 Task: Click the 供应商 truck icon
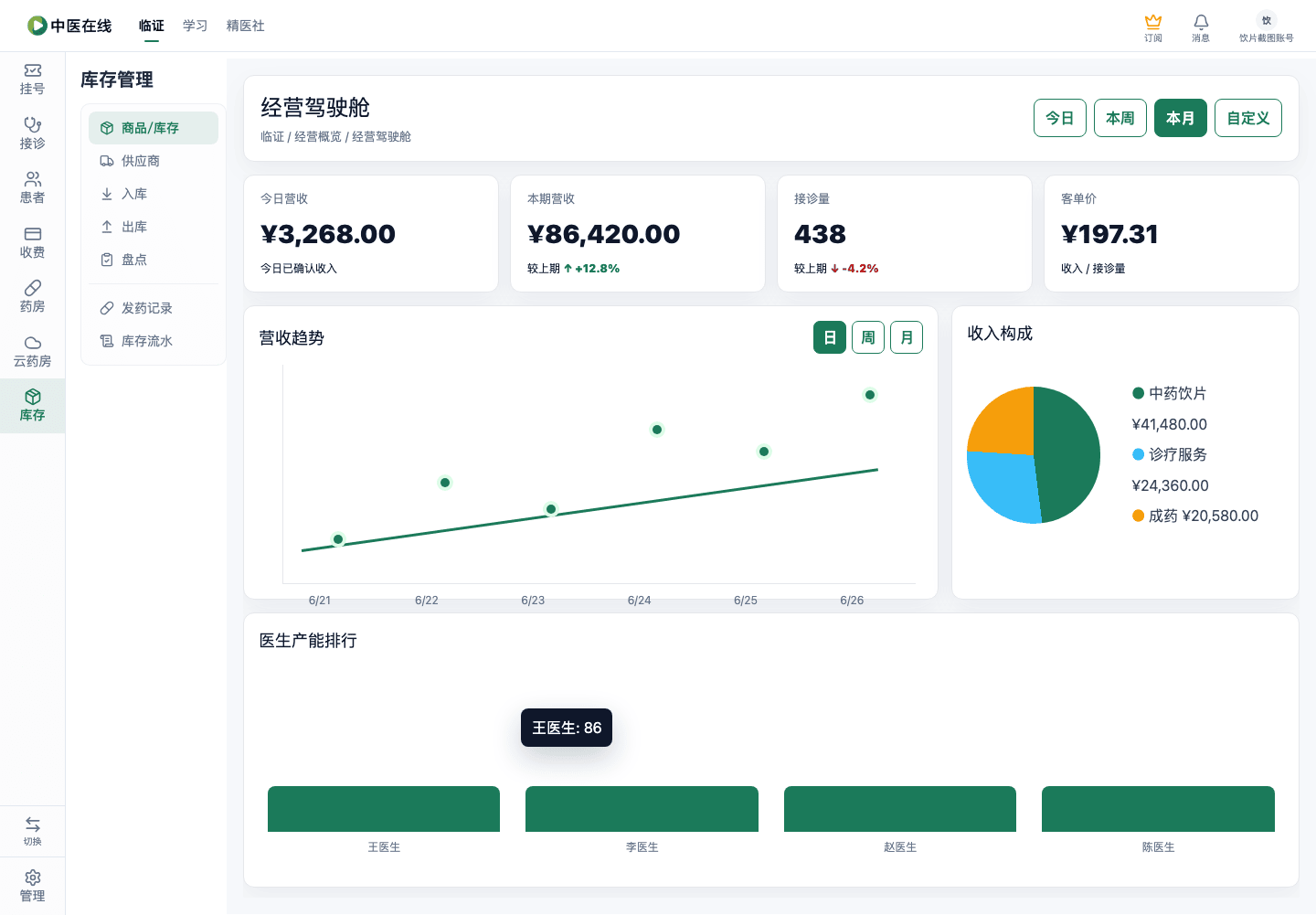pos(107,161)
